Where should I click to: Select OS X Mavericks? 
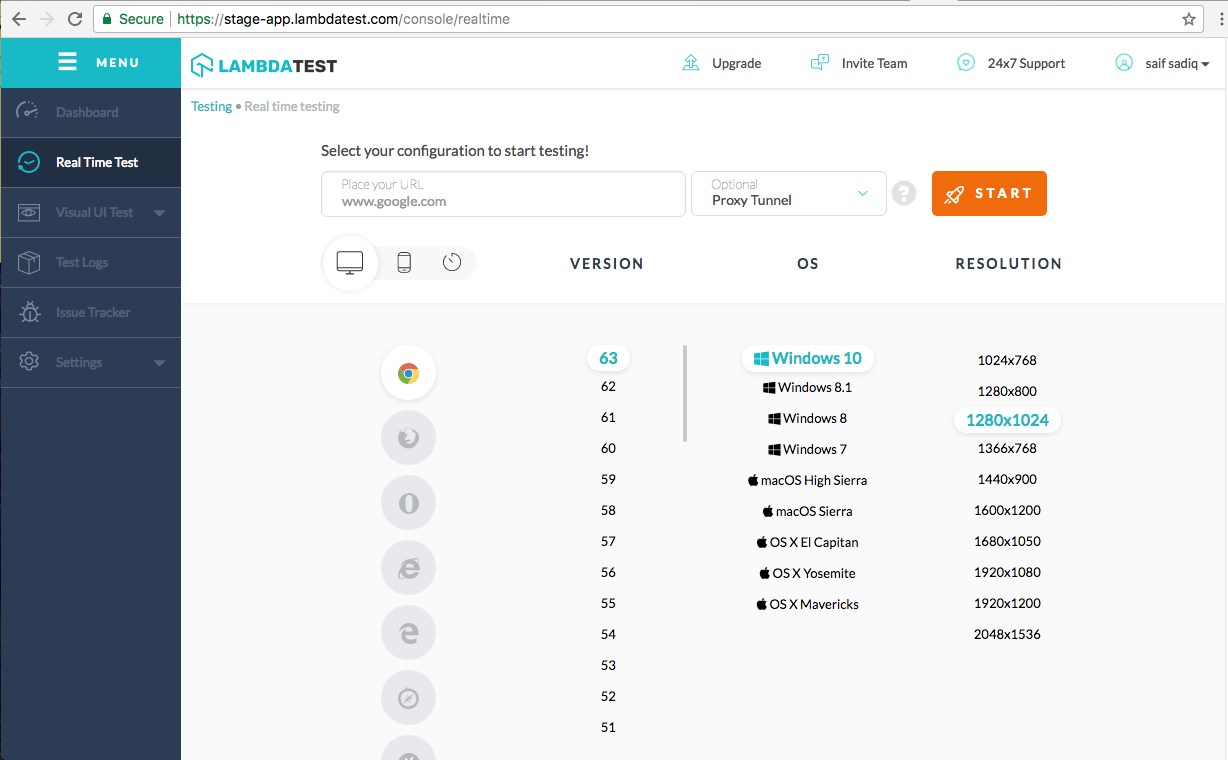[x=807, y=605]
